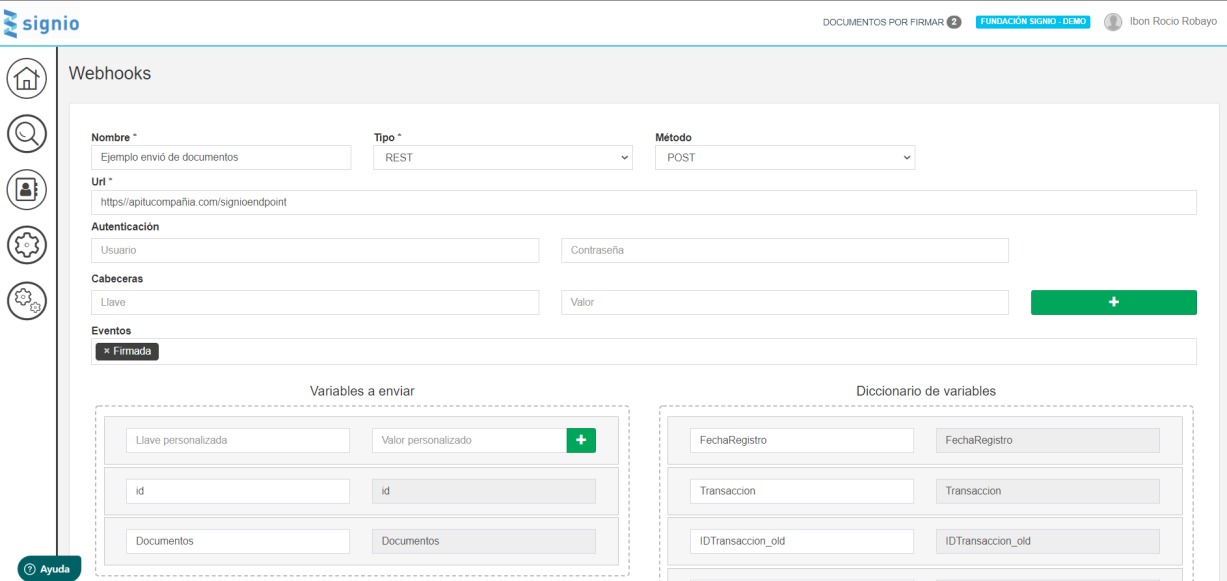The image size is (1227, 581).
Task: Open the Ibon Rocio Robayo user menu
Action: coord(1173,21)
